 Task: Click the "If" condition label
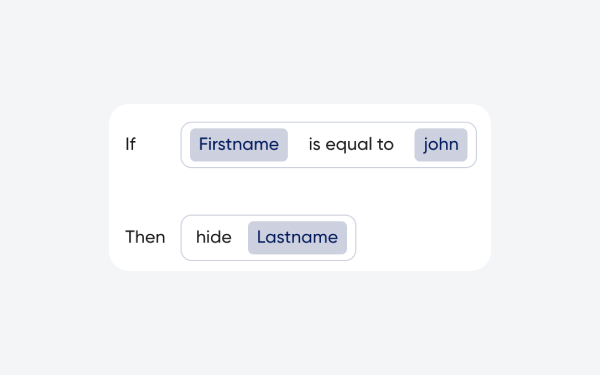click(x=130, y=144)
